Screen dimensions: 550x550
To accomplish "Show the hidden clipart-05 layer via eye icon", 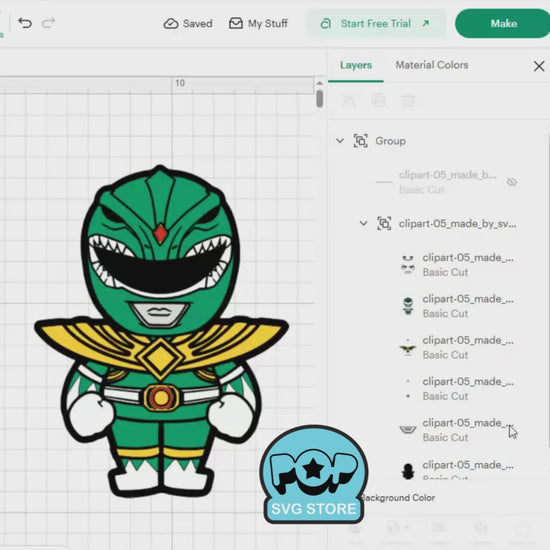I will (x=512, y=182).
